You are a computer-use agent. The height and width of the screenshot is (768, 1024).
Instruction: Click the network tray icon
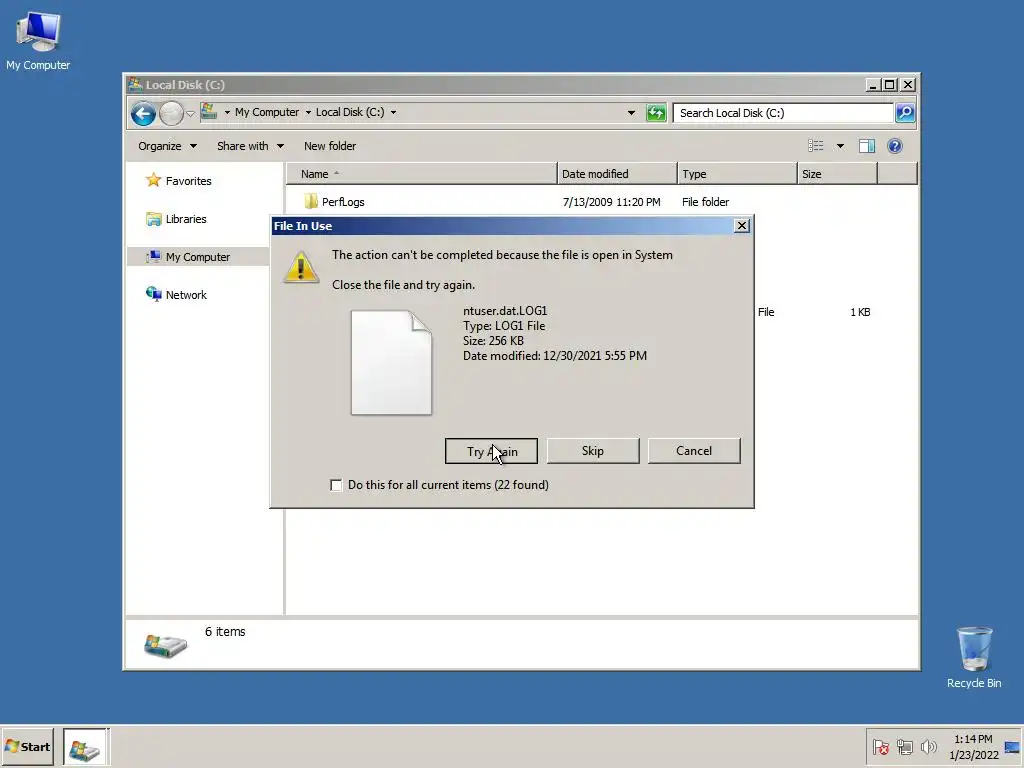904,746
